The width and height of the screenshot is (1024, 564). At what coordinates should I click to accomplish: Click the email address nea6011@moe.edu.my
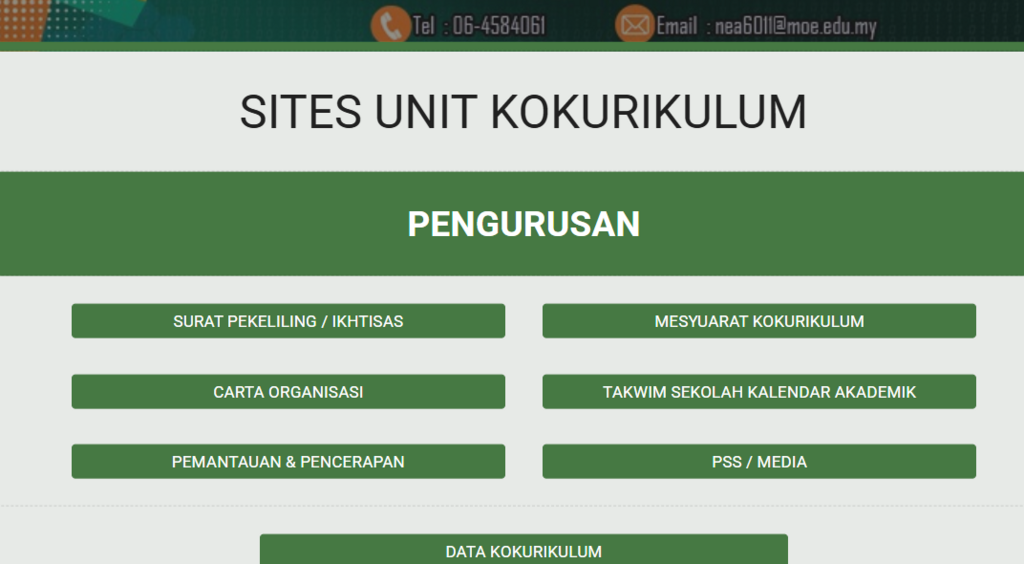coord(795,27)
